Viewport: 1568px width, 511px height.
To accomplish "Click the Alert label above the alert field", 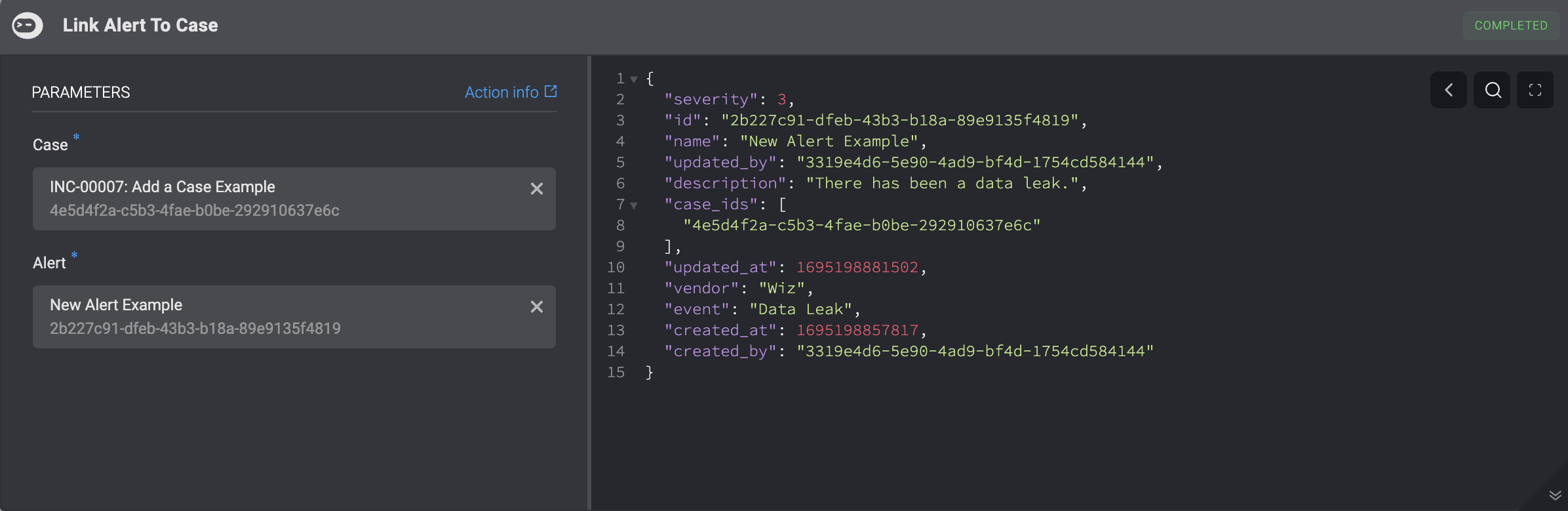I will tap(50, 263).
